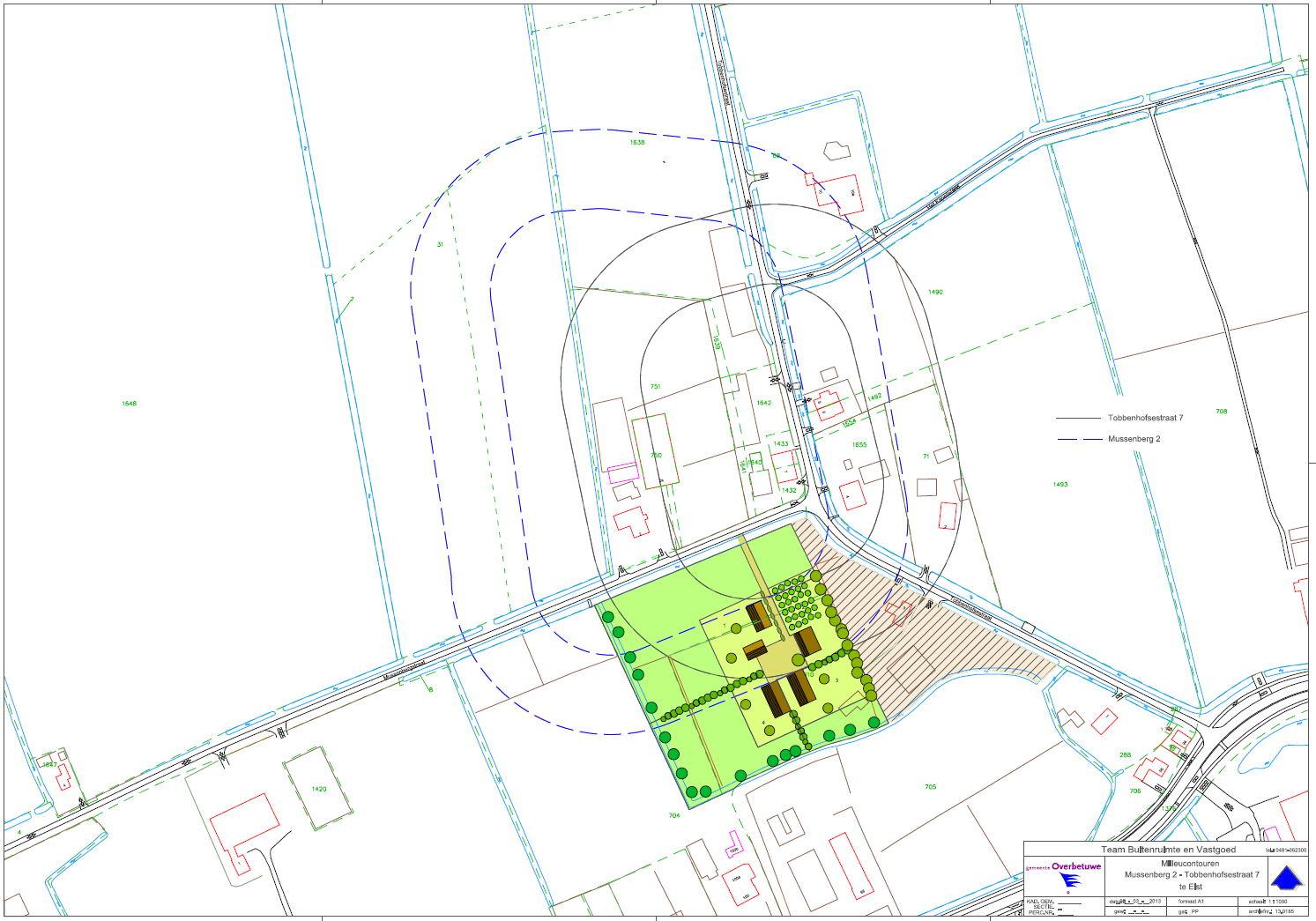Click parcel number 708
This screenshot has width=1316, height=921.
point(1221,412)
